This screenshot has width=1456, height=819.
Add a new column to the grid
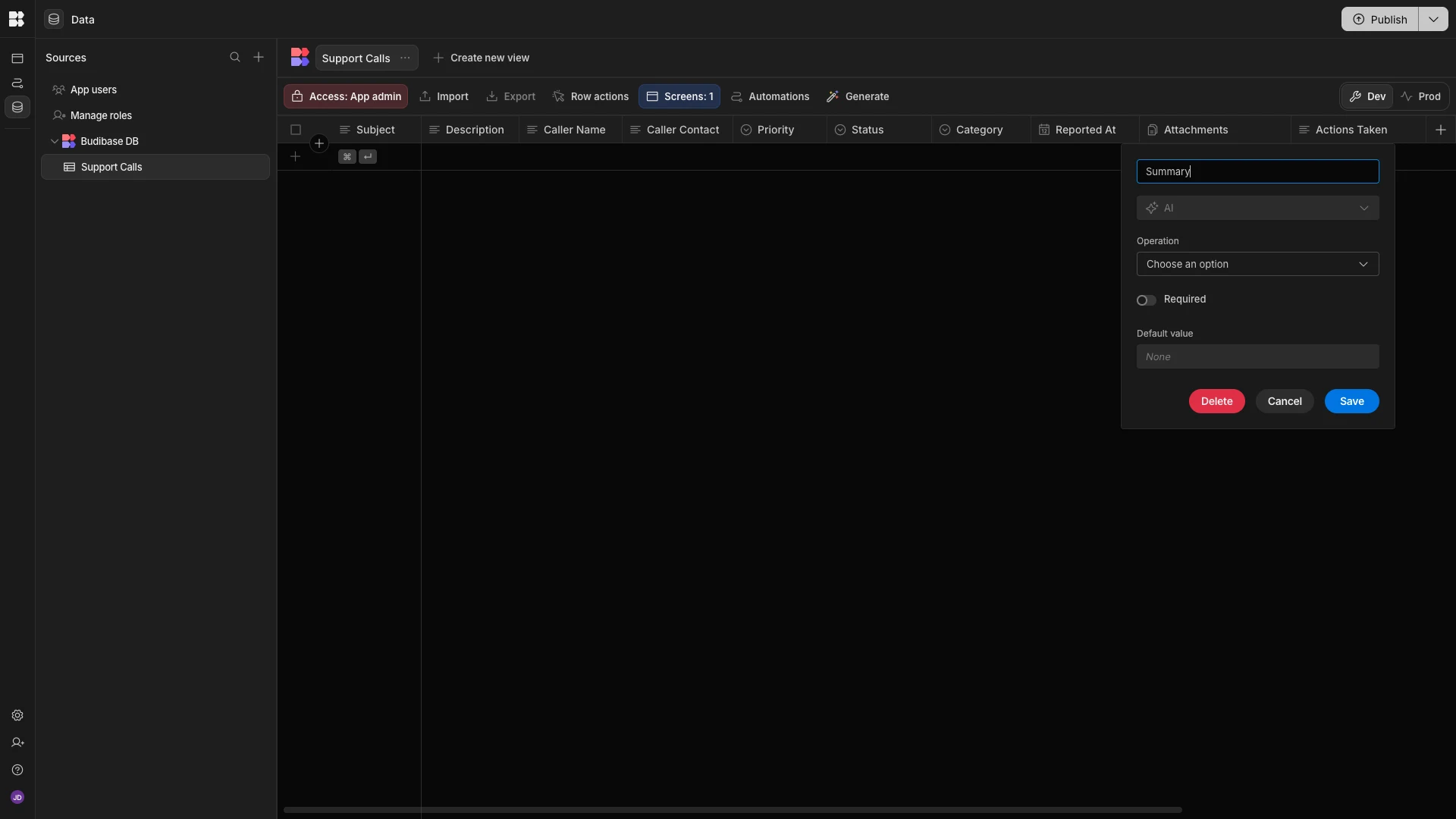pyautogui.click(x=1440, y=130)
